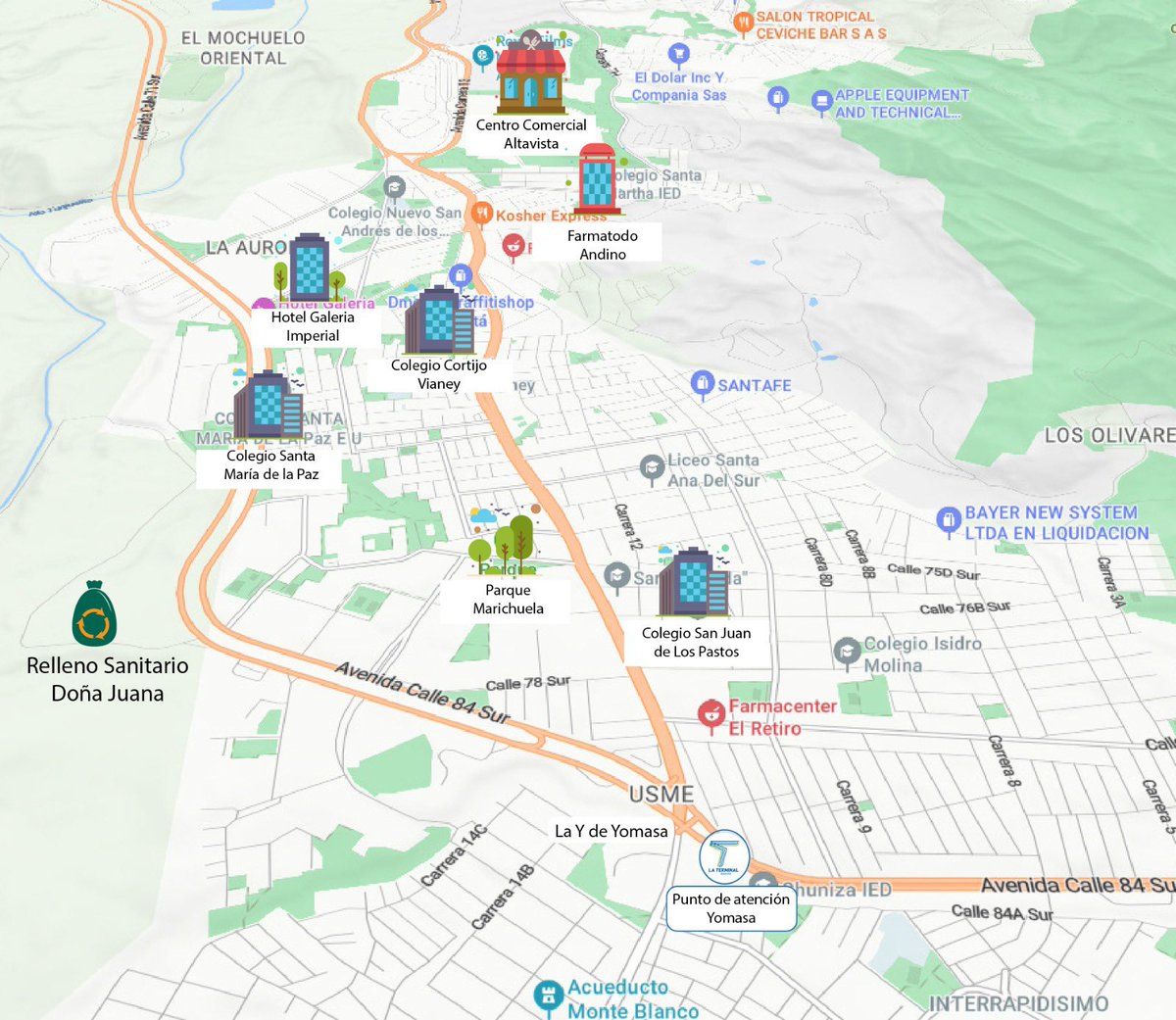Expand the Kosher Express restaurant marker
This screenshot has height=1020, width=1176.
click(x=482, y=212)
